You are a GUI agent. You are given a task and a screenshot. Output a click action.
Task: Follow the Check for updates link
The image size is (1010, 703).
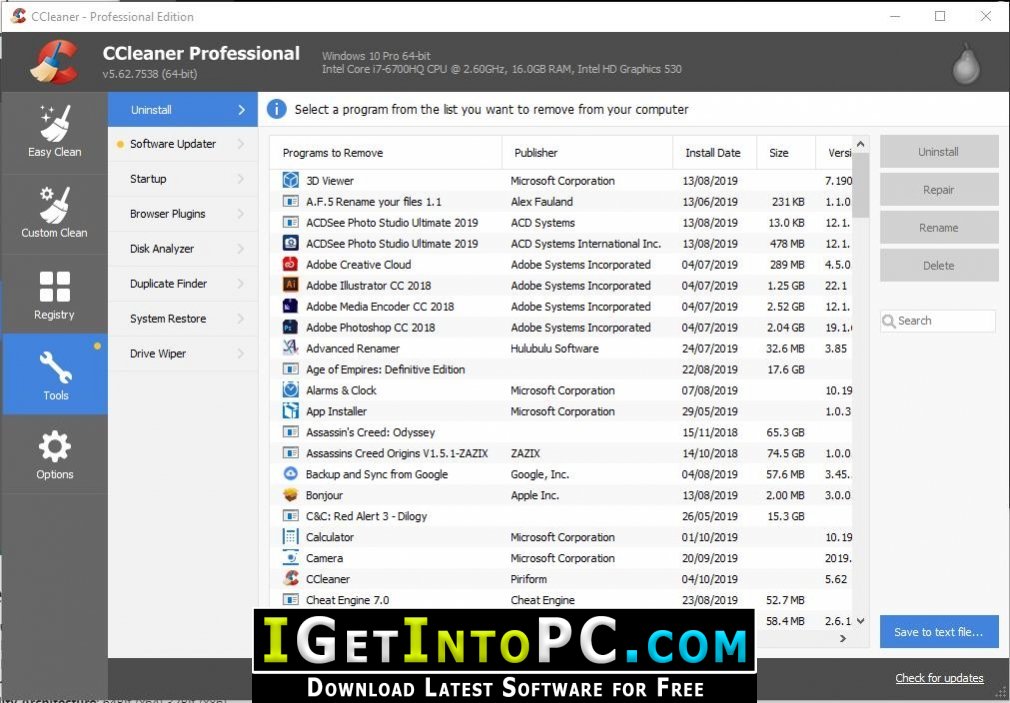939,678
